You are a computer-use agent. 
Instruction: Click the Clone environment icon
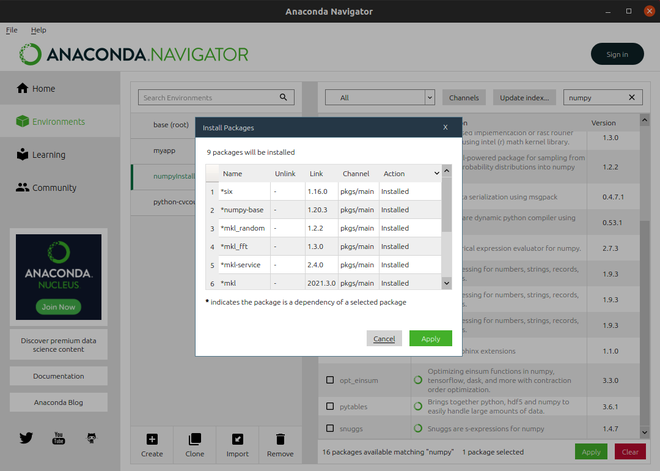[194, 439]
